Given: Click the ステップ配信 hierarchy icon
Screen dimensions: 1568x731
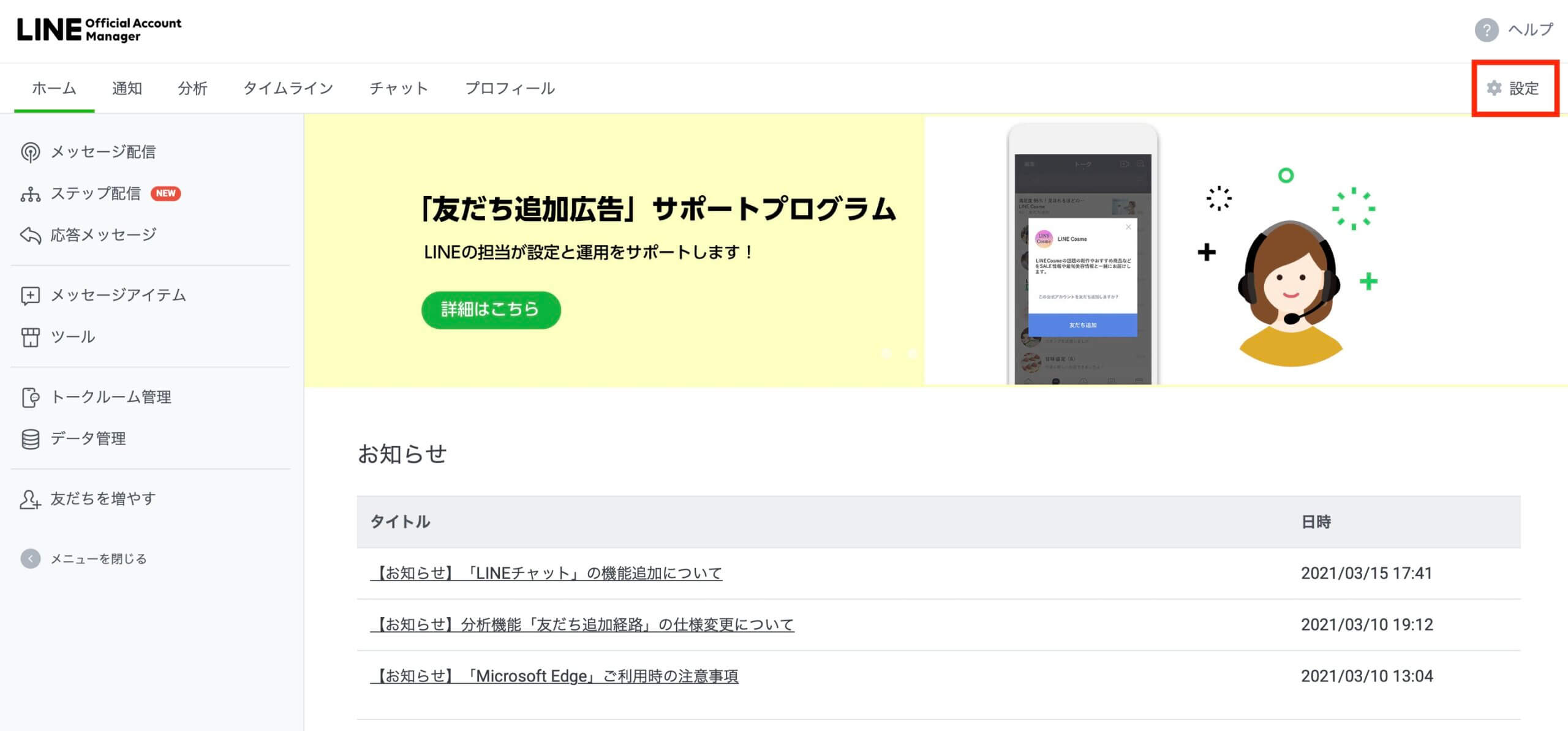Looking at the screenshot, I should pos(30,194).
